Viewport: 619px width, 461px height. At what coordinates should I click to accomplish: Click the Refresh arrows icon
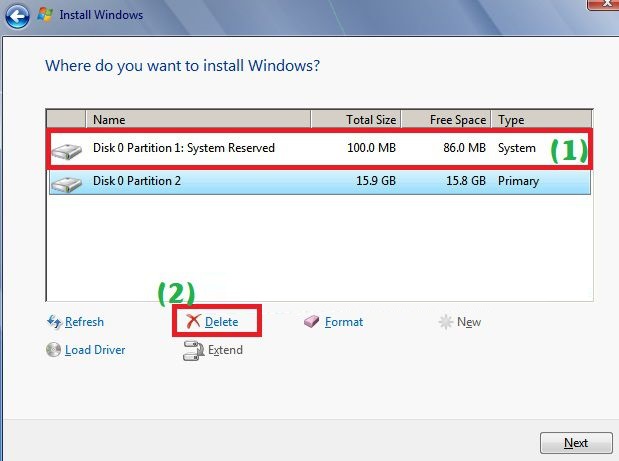54,322
